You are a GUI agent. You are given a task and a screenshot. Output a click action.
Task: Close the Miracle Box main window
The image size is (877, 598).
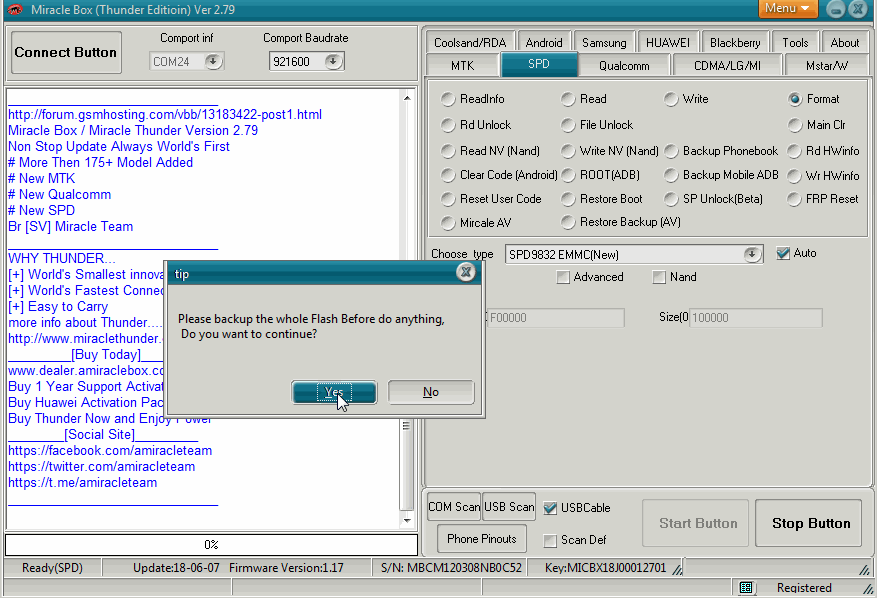[x=857, y=9]
